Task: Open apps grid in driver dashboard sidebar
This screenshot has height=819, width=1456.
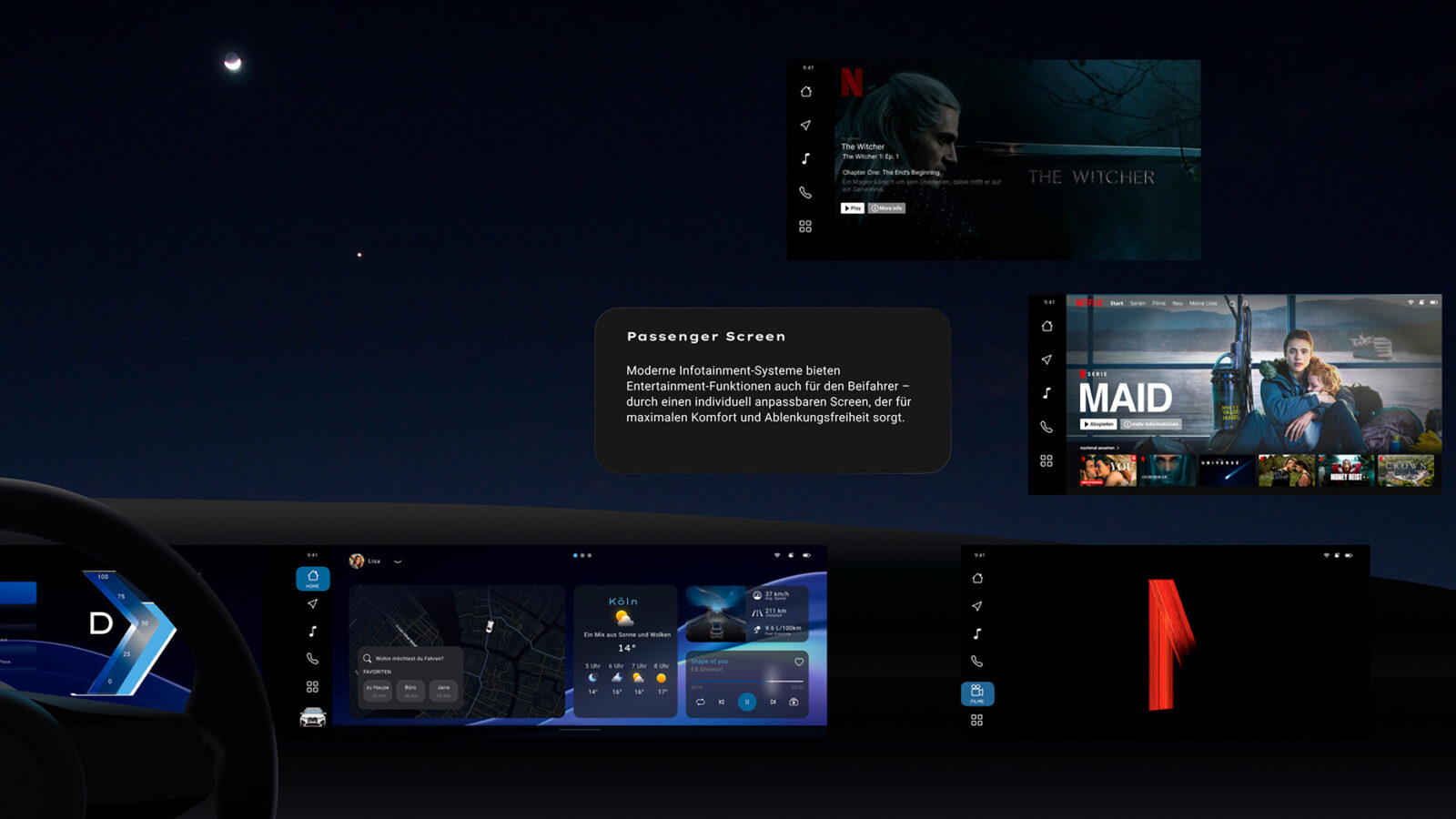Action: (312, 687)
